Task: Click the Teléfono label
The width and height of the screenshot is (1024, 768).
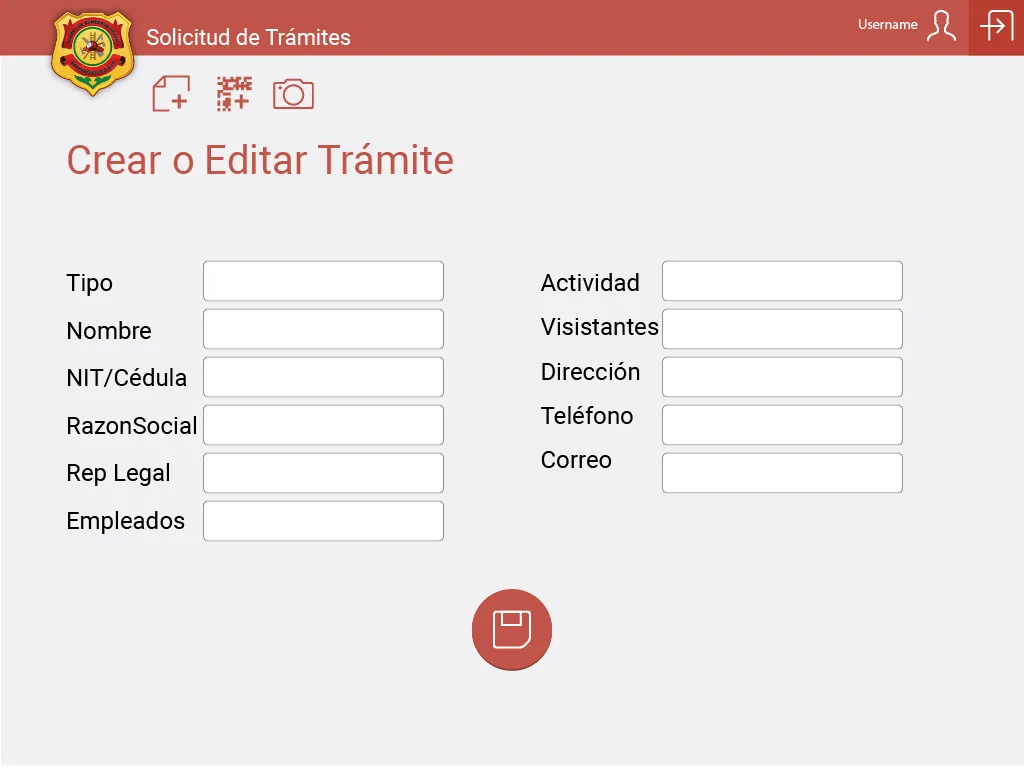Action: click(587, 416)
